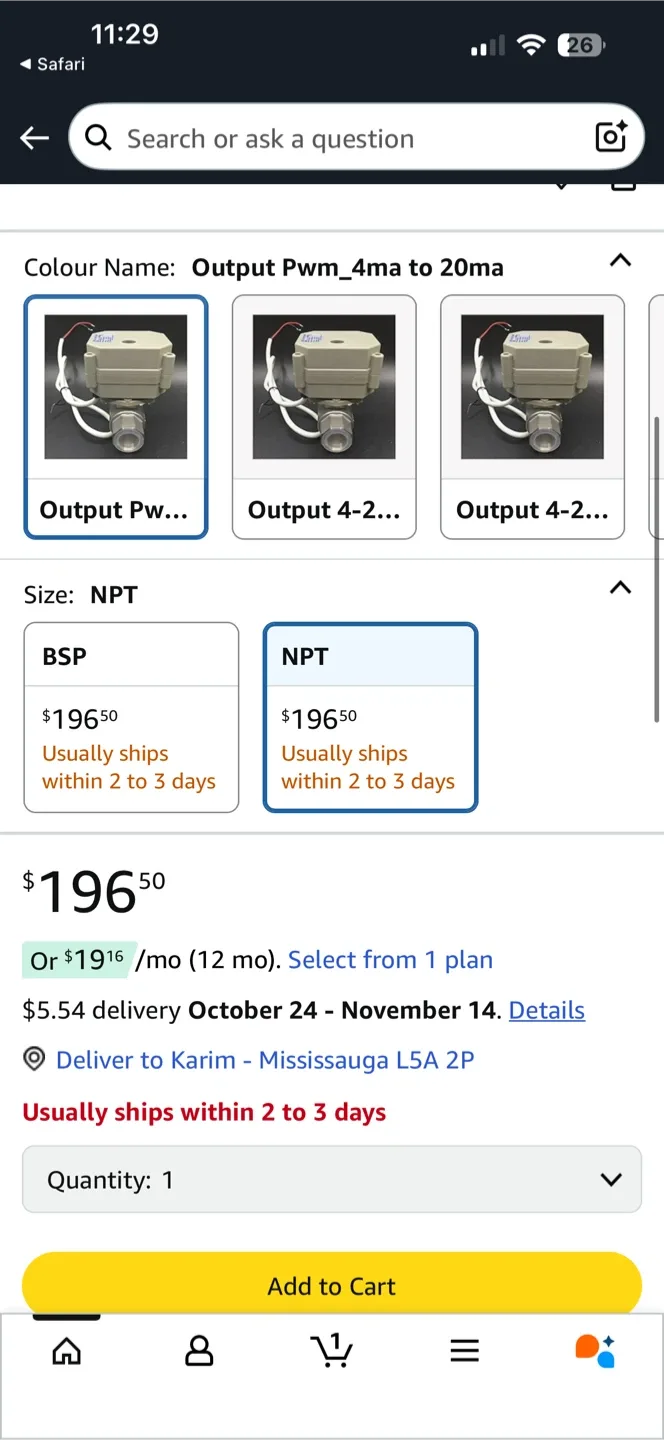The height and width of the screenshot is (1440, 664).
Task: Open camera lens search icon
Action: 610,137
